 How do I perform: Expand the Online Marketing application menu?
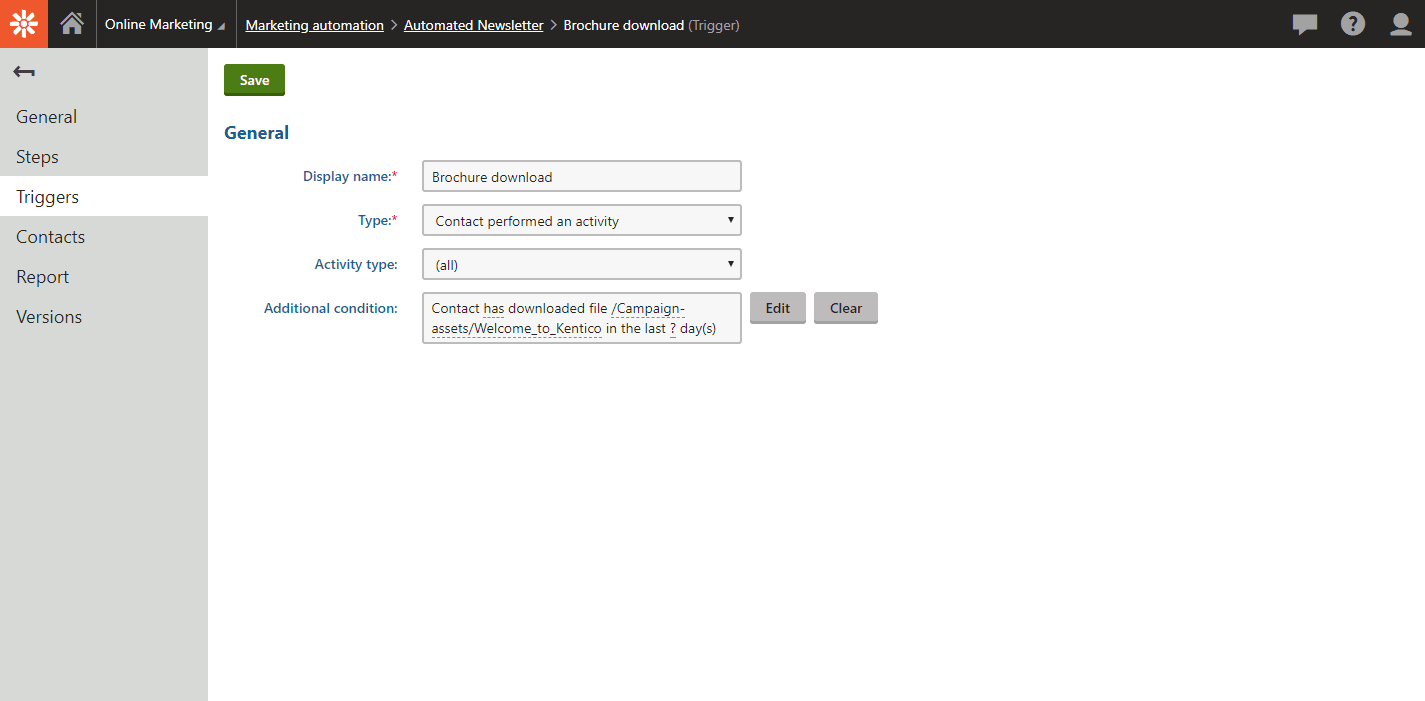point(165,24)
